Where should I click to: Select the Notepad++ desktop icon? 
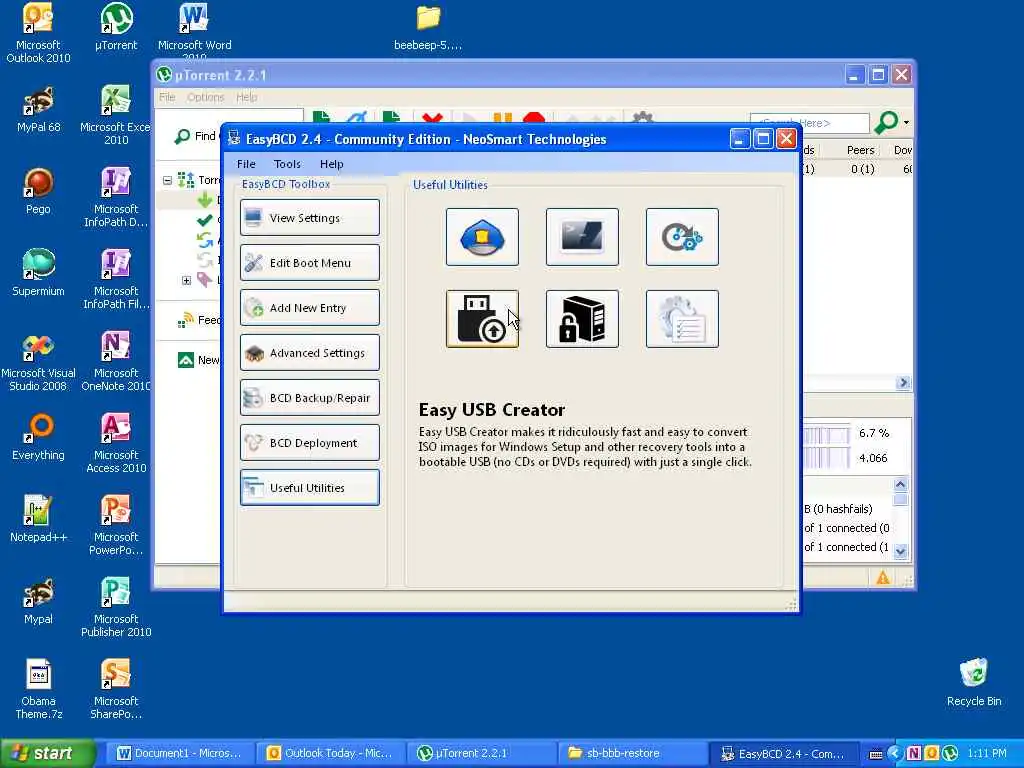tap(38, 519)
